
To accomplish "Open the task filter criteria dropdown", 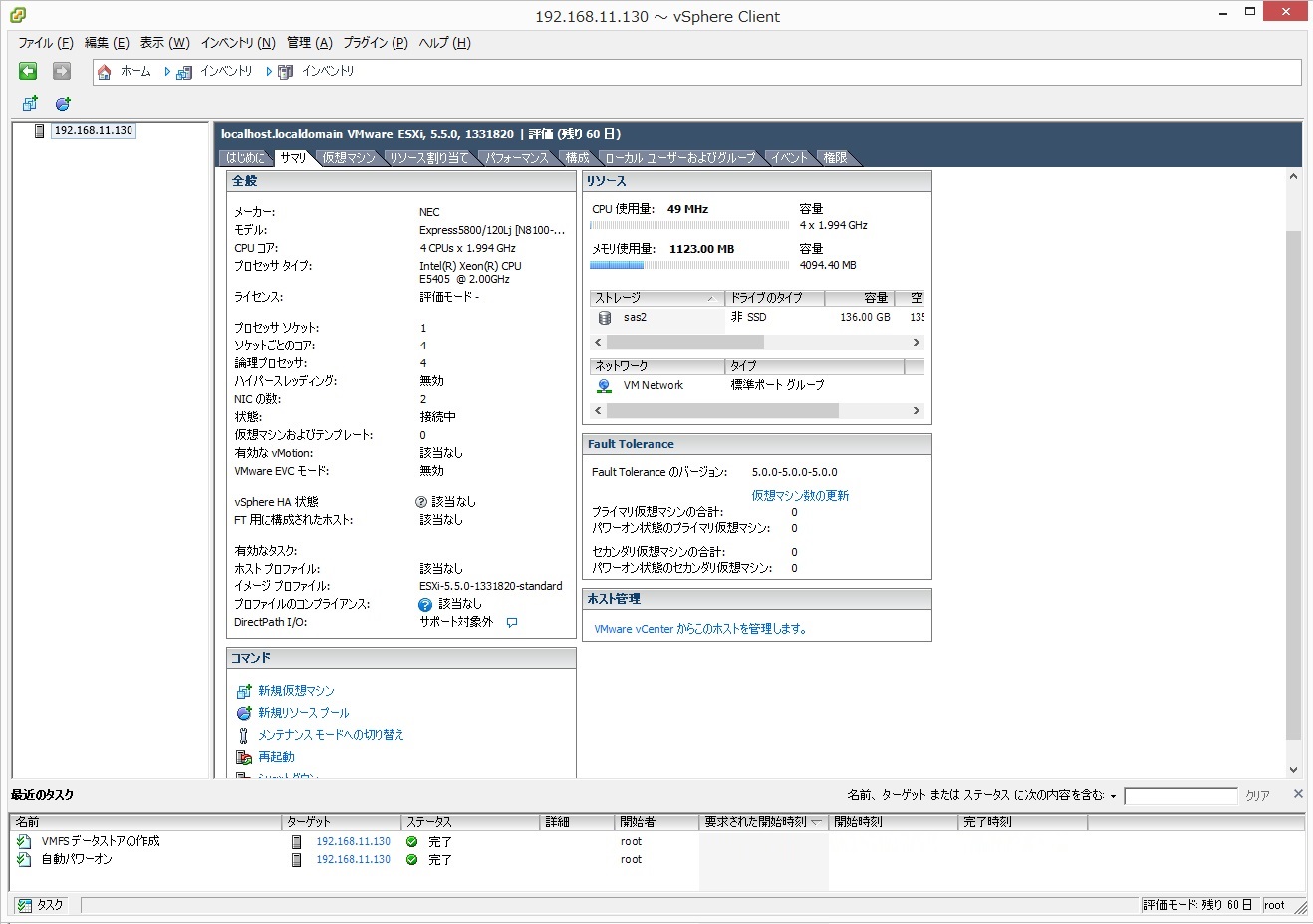I will click(x=1113, y=797).
